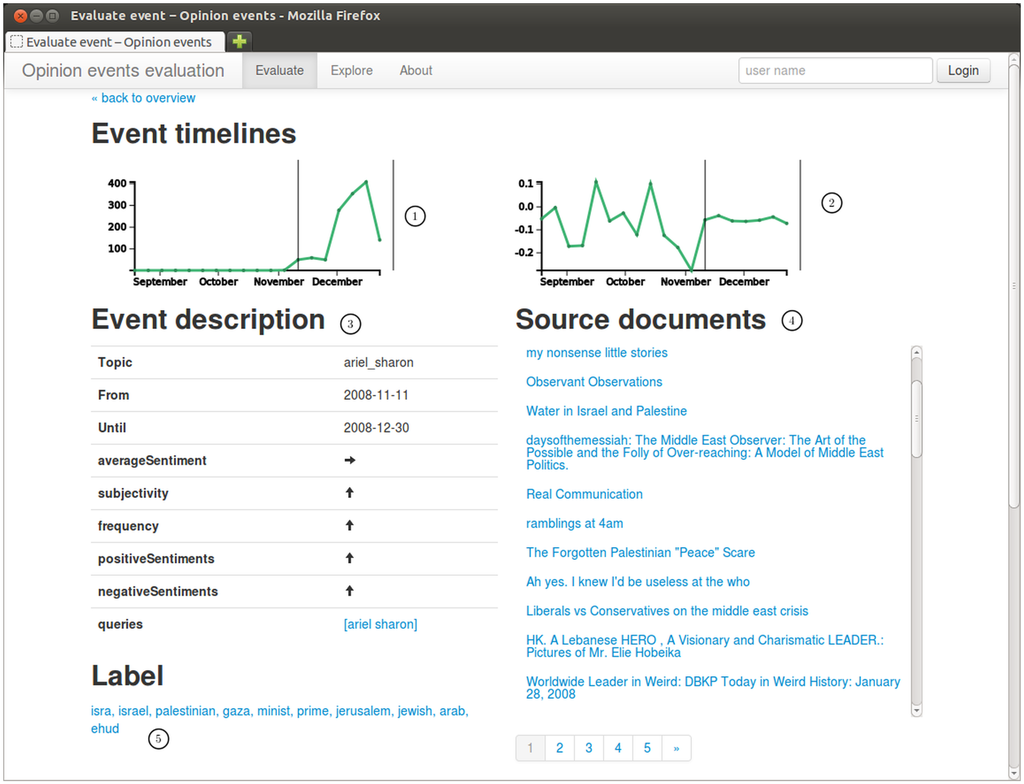The height and width of the screenshot is (784, 1024).
Task: Click the negativeSentiments up arrow icon
Action: (x=350, y=592)
